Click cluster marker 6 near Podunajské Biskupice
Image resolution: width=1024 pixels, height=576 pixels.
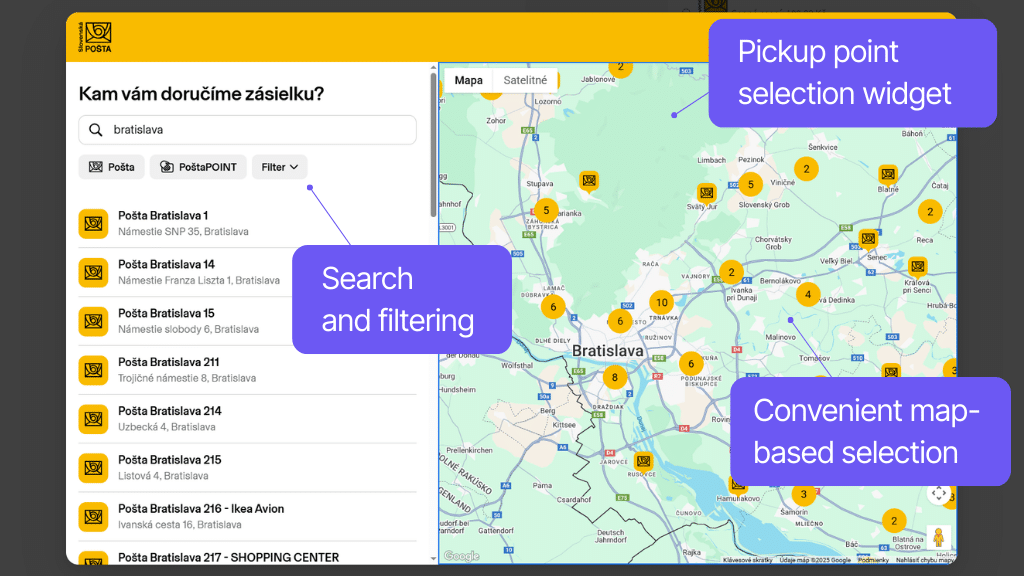pyautogui.click(x=691, y=364)
